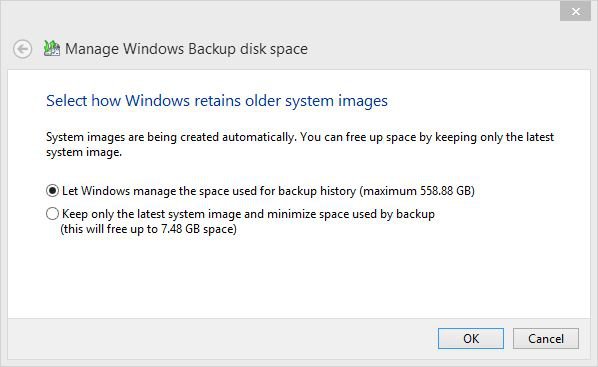Click the 'minimize space used by backup' text
This screenshot has height=367, width=598.
coord(350,214)
